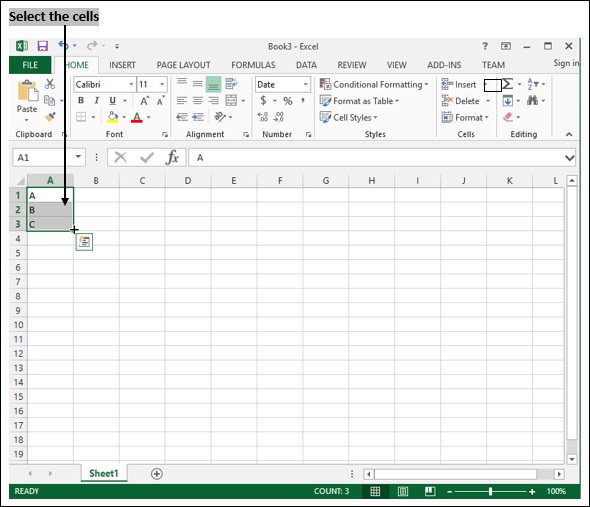The height and width of the screenshot is (507, 590).
Task: Decrease decimal places
Action: tap(279, 117)
